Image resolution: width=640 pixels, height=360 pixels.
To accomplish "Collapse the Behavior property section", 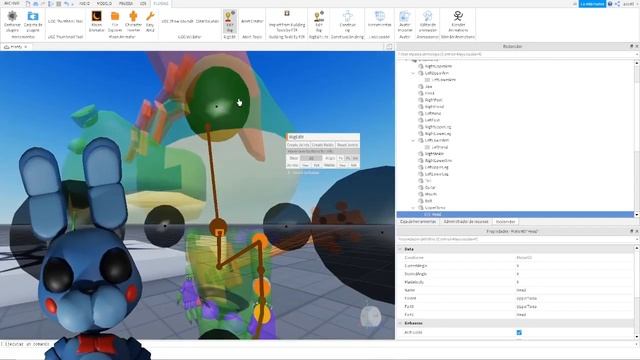I will click(x=400, y=323).
